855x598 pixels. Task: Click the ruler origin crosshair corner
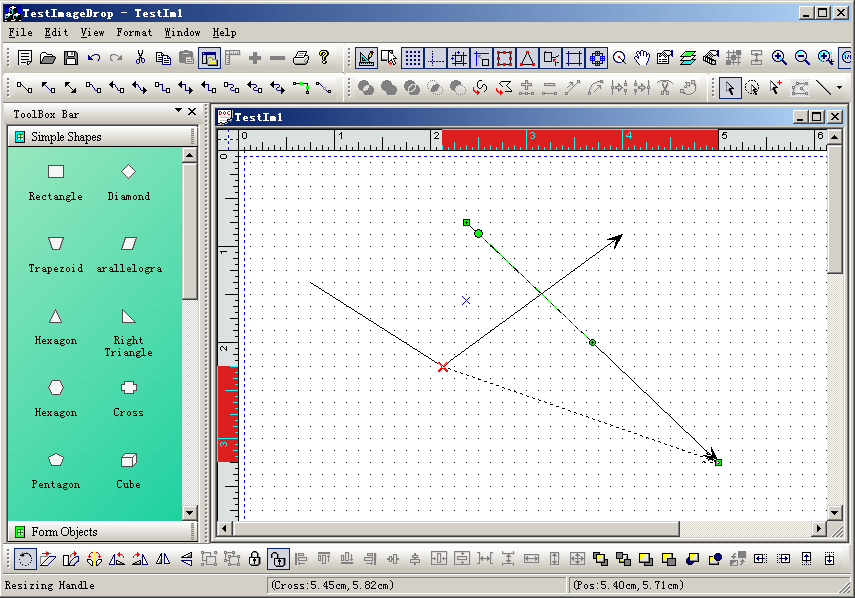pos(228,140)
